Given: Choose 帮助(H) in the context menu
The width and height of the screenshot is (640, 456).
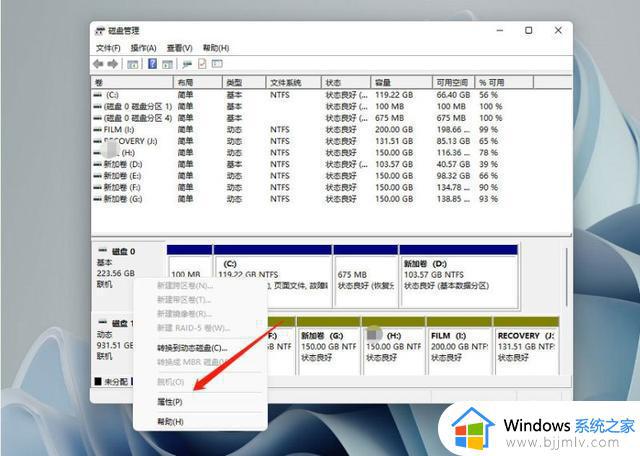Looking at the screenshot, I should pos(170,422).
